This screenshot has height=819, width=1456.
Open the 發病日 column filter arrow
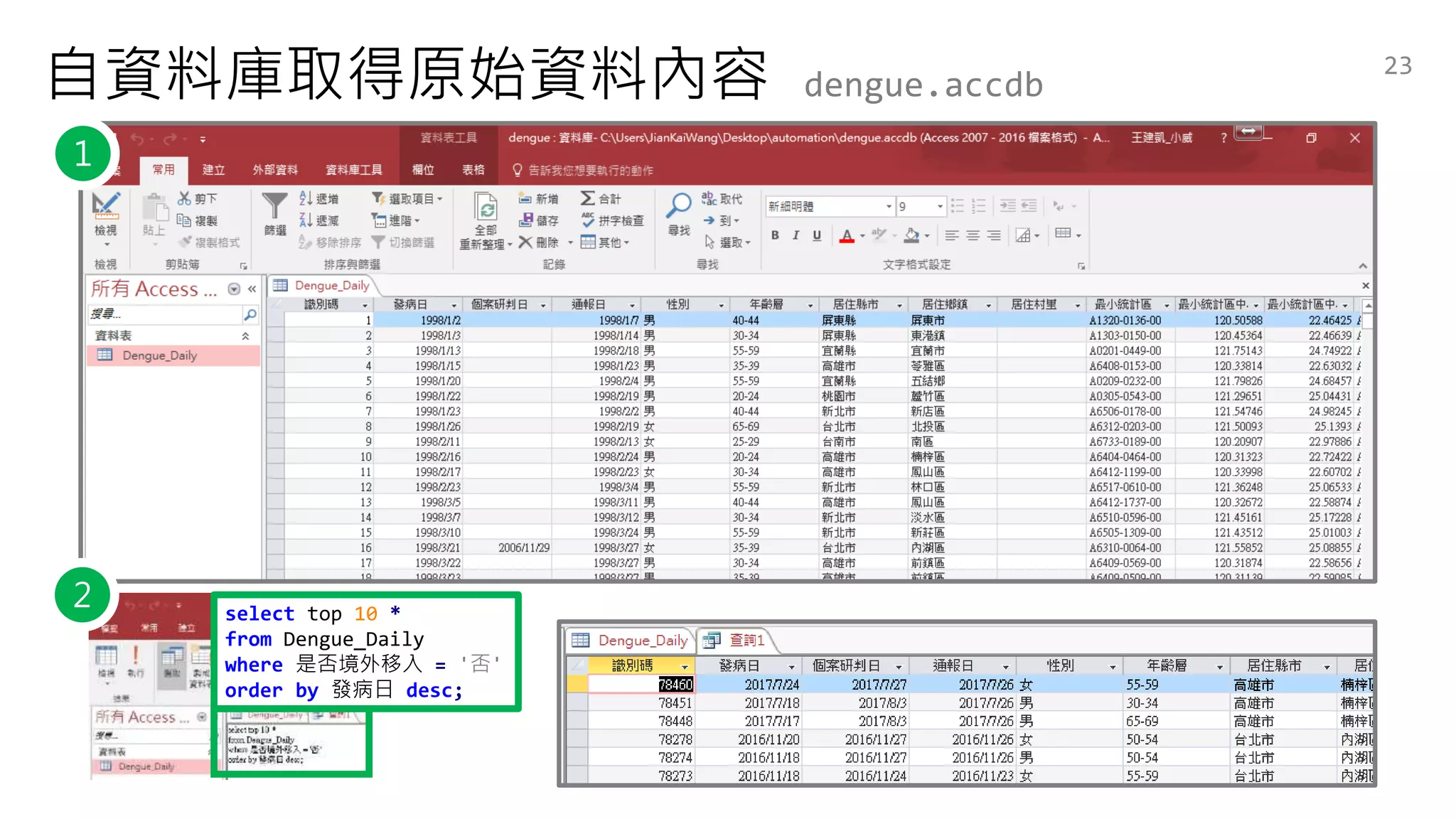pos(454,305)
